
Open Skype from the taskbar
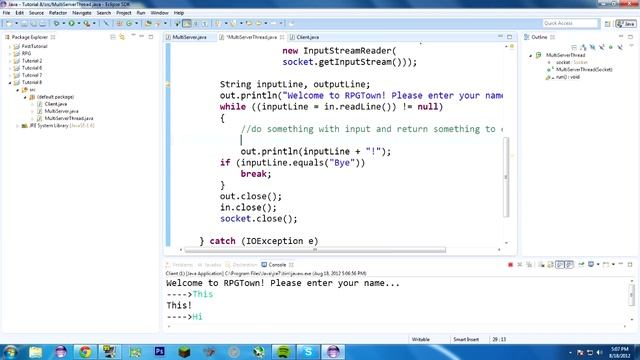tap(308, 352)
